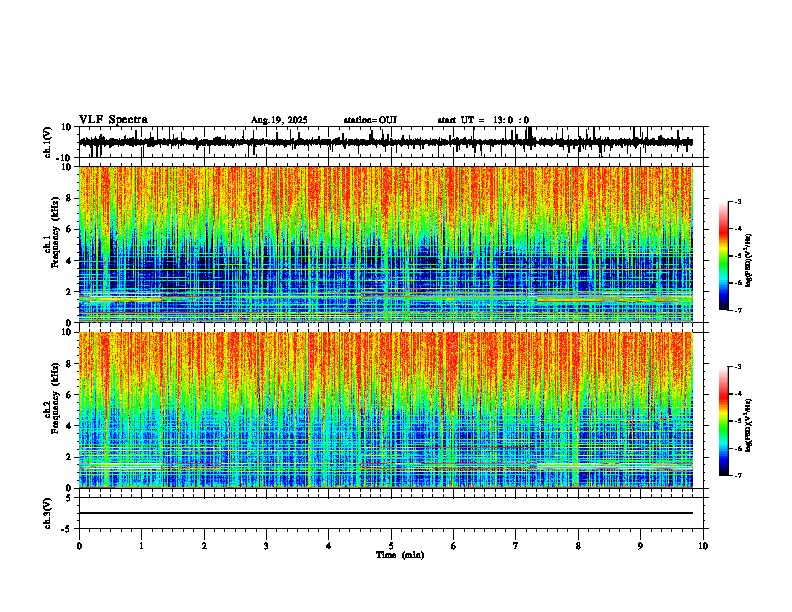This screenshot has width=792, height=612.
Task: Click the "-3" value on ch.1 colorbar
Action: click(x=737, y=201)
